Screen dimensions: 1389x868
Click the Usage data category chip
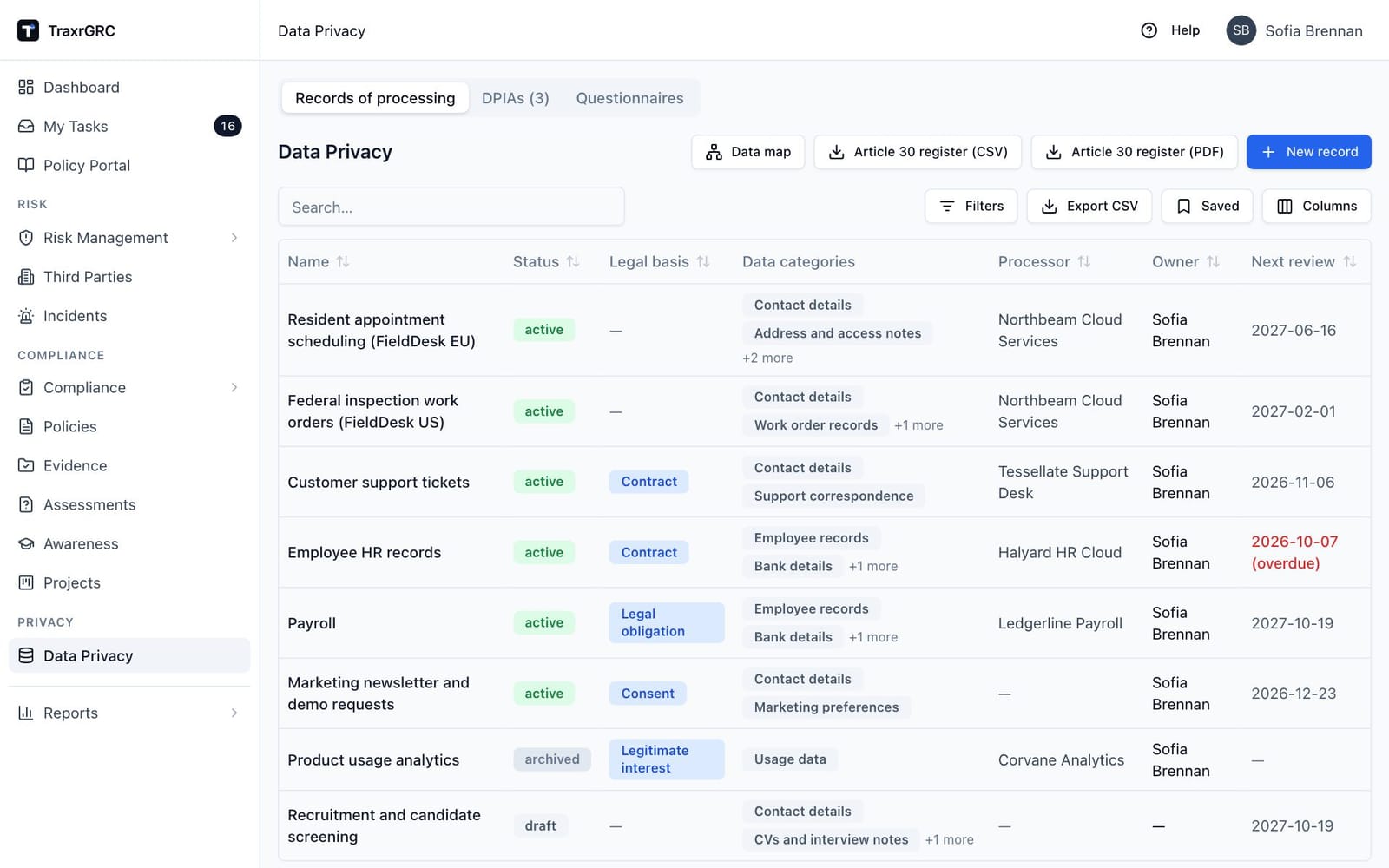[790, 759]
